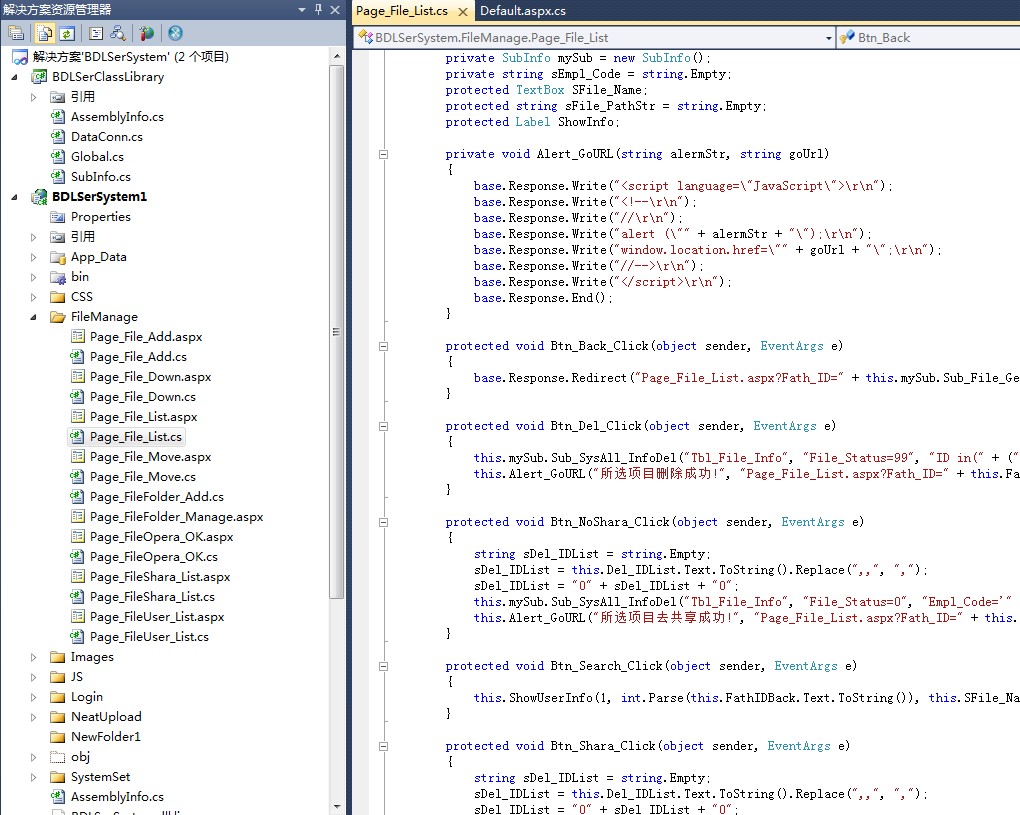Select the NewFolder1 folder
The height and width of the screenshot is (815, 1020).
[105, 737]
